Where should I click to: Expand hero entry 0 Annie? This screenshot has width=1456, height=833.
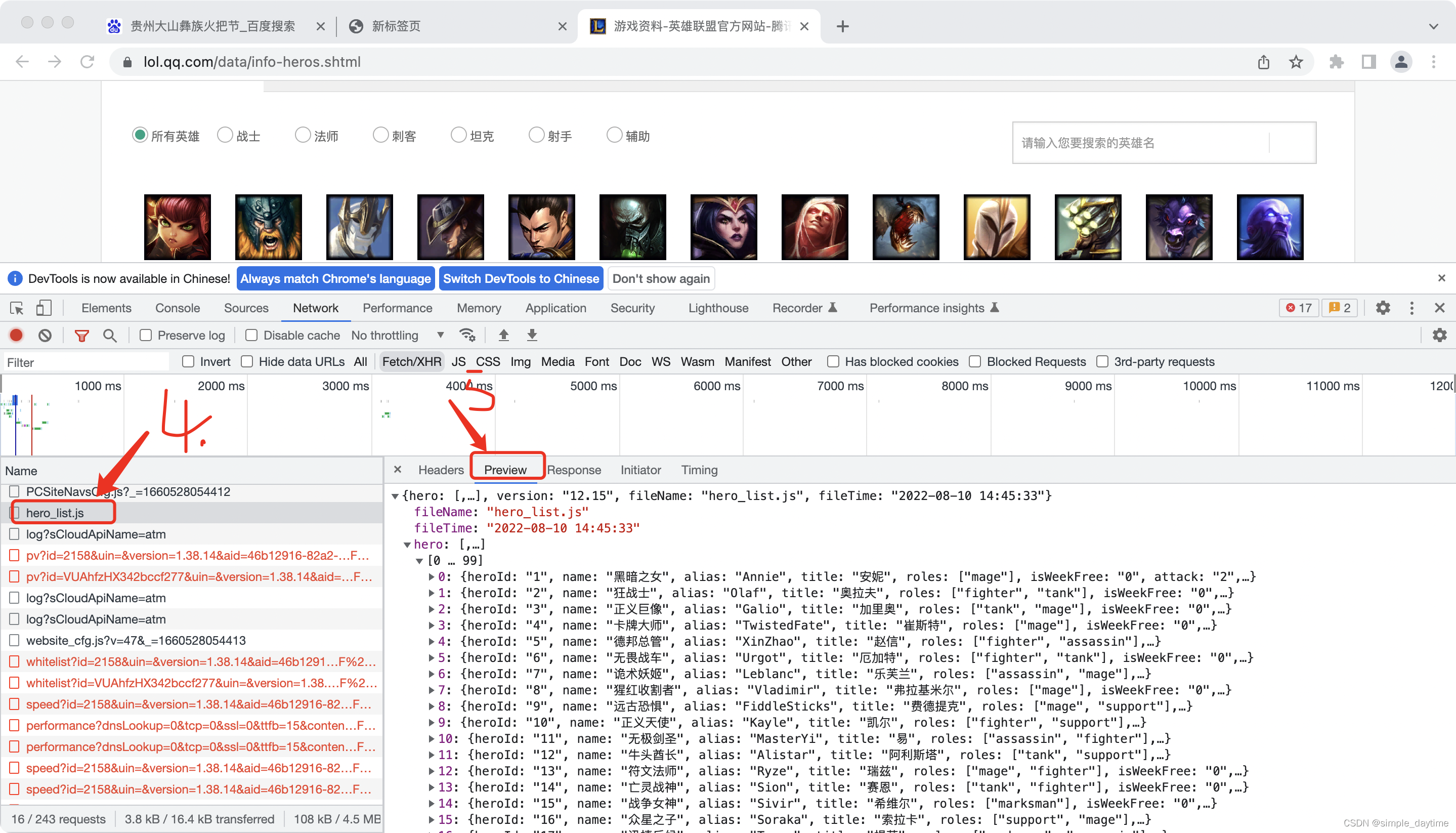432,577
